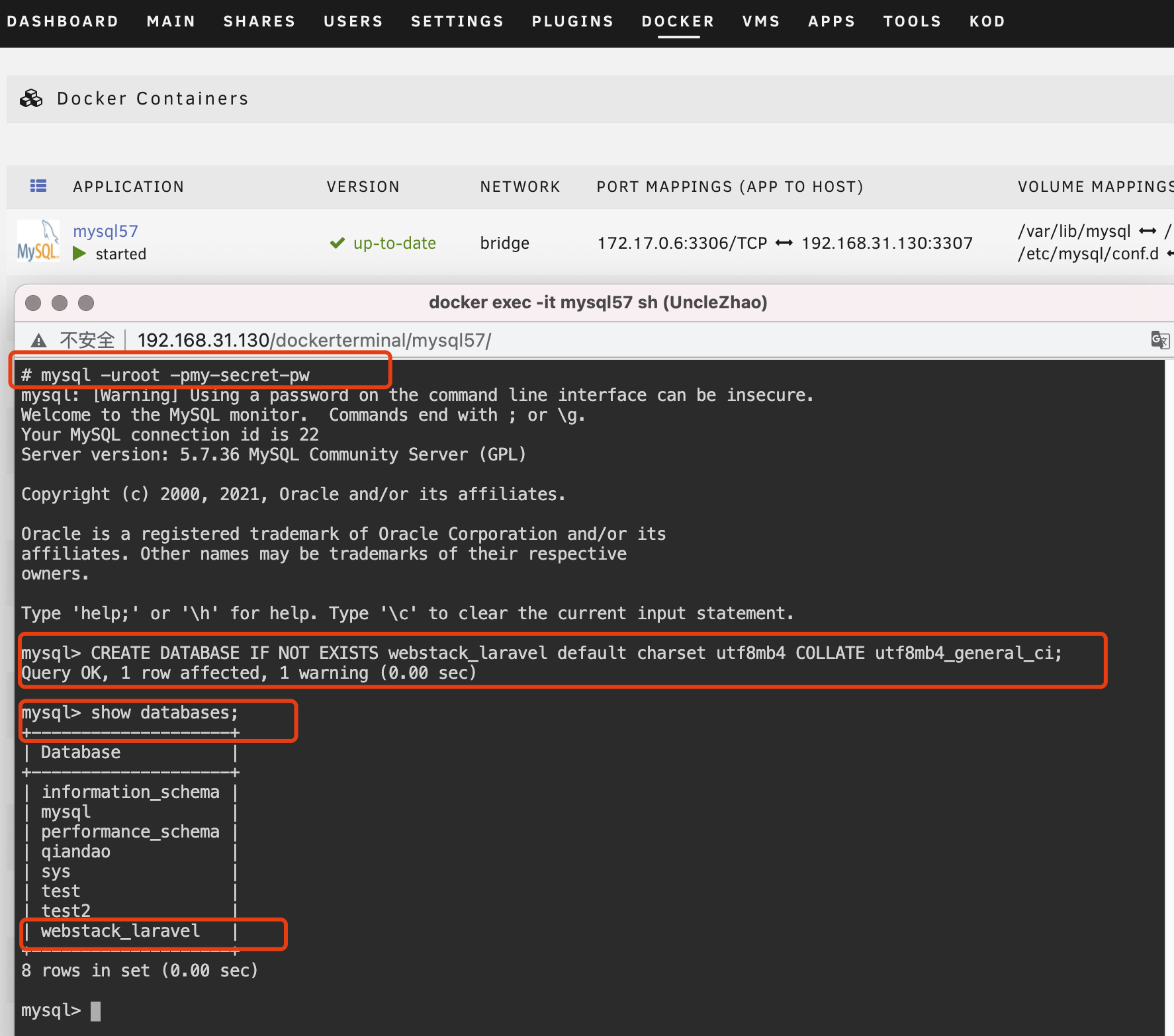Click the terminal cursor at mysql prompt
The height and width of the screenshot is (1036, 1174).
tap(96, 1011)
